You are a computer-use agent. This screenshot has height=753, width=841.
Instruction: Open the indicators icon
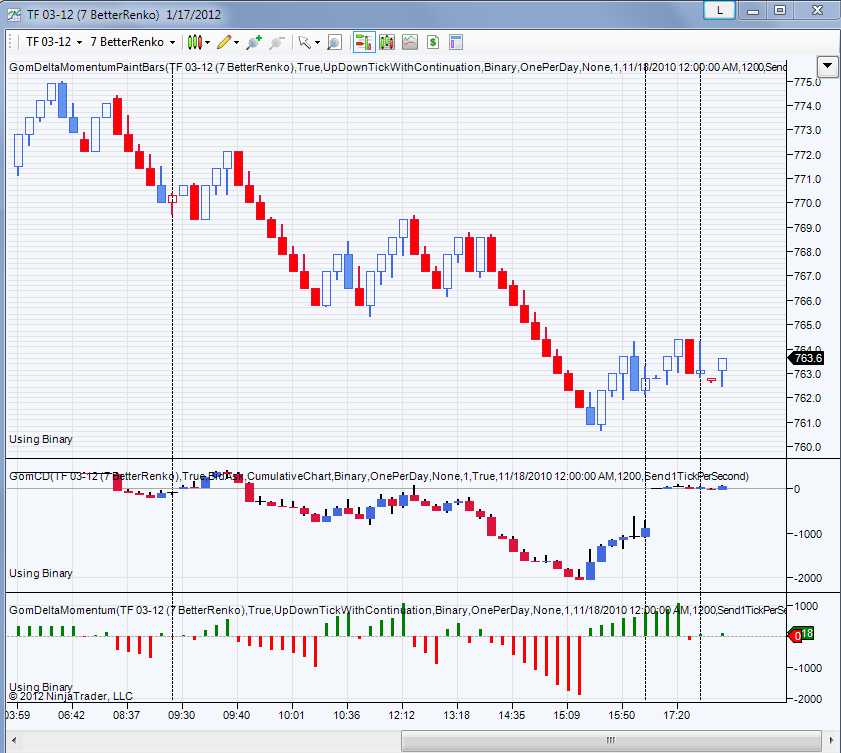pos(410,42)
